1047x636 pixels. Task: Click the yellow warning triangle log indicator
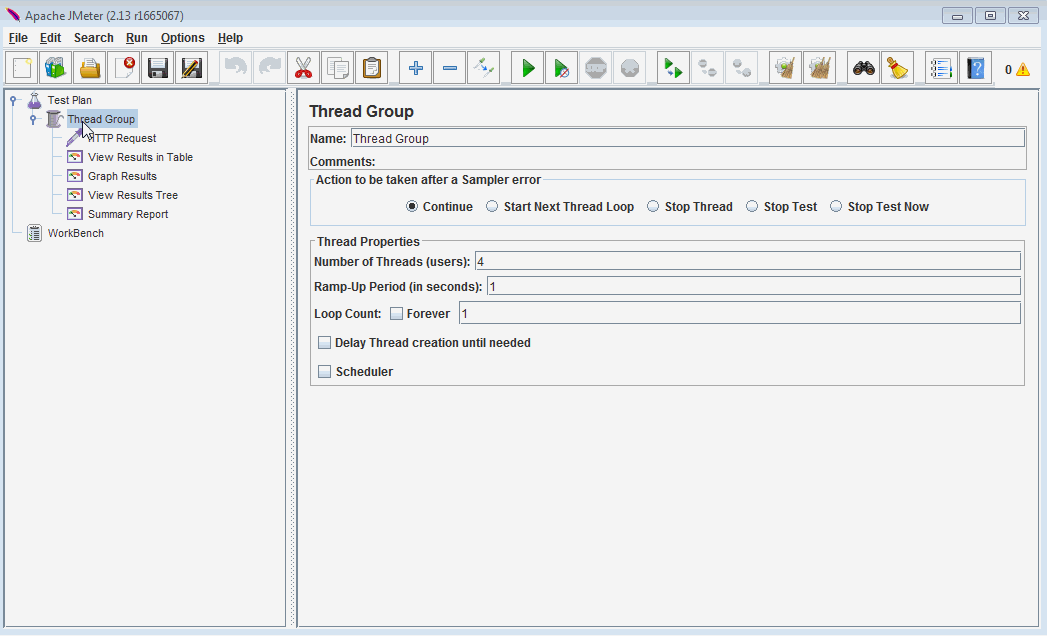pos(1023,69)
